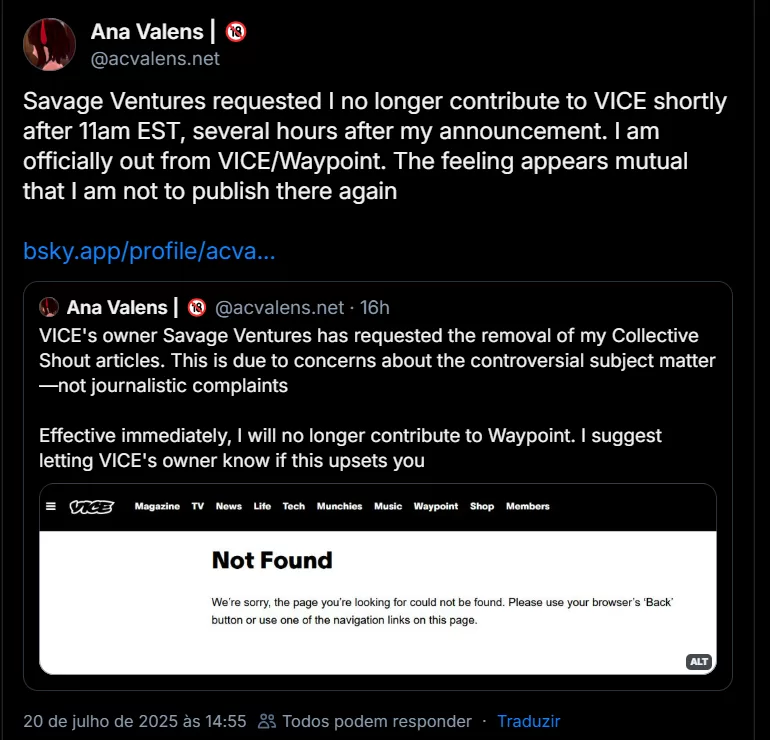The width and height of the screenshot is (770, 740).
Task: Open the quoted post's 16h timestamp
Action: [375, 307]
